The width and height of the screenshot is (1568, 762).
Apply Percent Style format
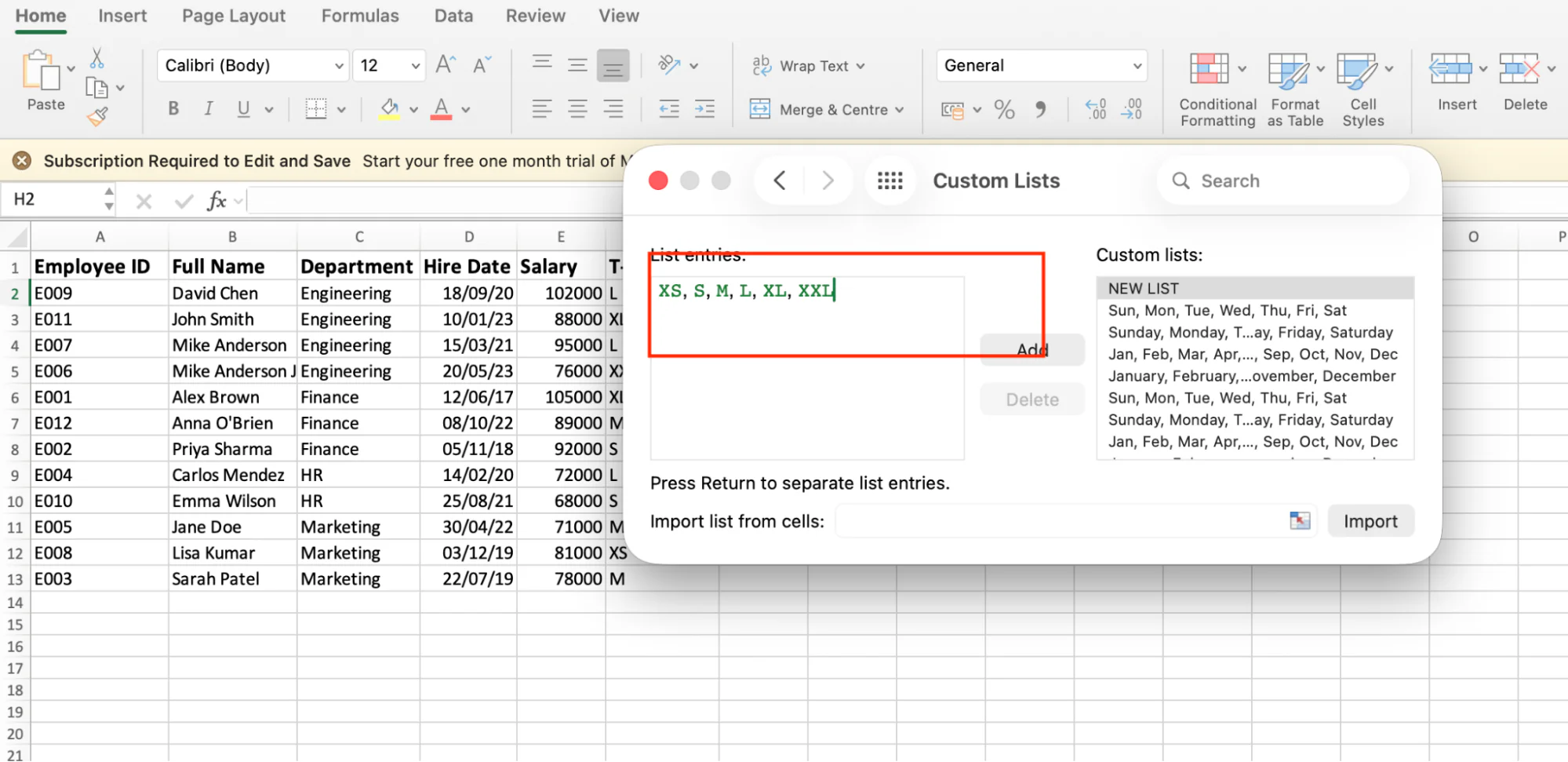1004,109
